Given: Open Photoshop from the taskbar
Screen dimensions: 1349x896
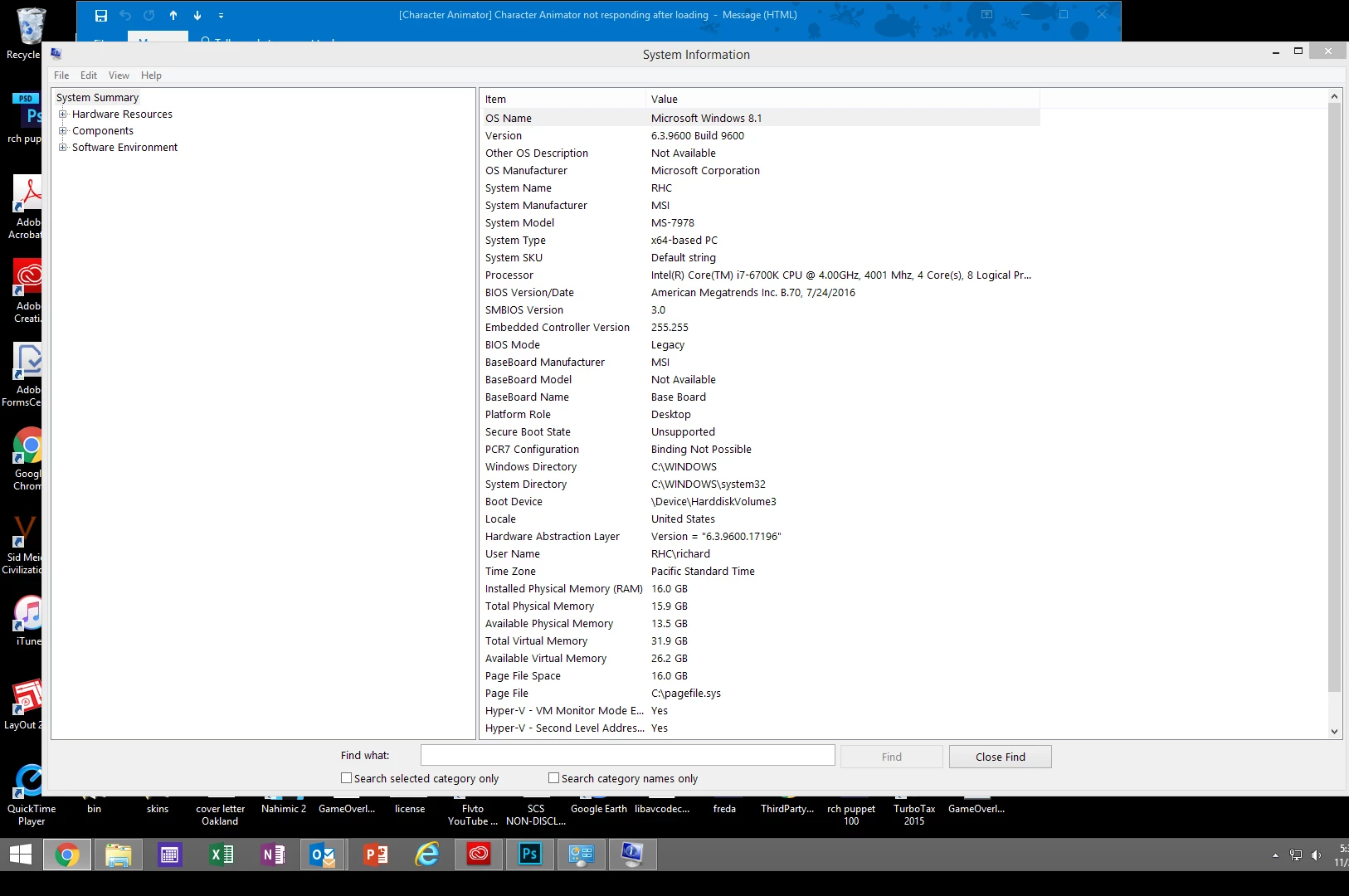Looking at the screenshot, I should tap(529, 855).
